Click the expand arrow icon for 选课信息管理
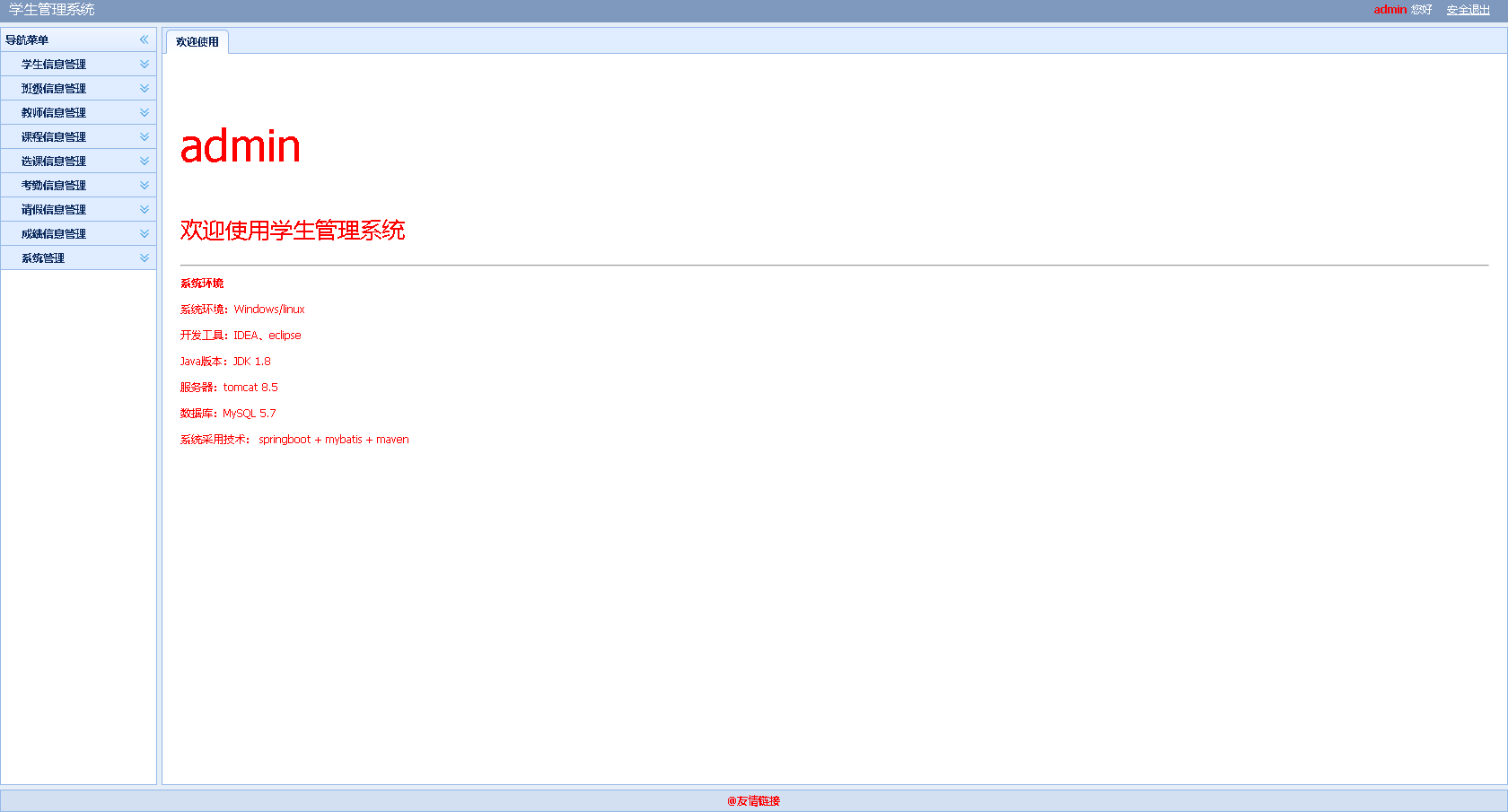Screen dimensions: 1508x812 tap(145, 162)
